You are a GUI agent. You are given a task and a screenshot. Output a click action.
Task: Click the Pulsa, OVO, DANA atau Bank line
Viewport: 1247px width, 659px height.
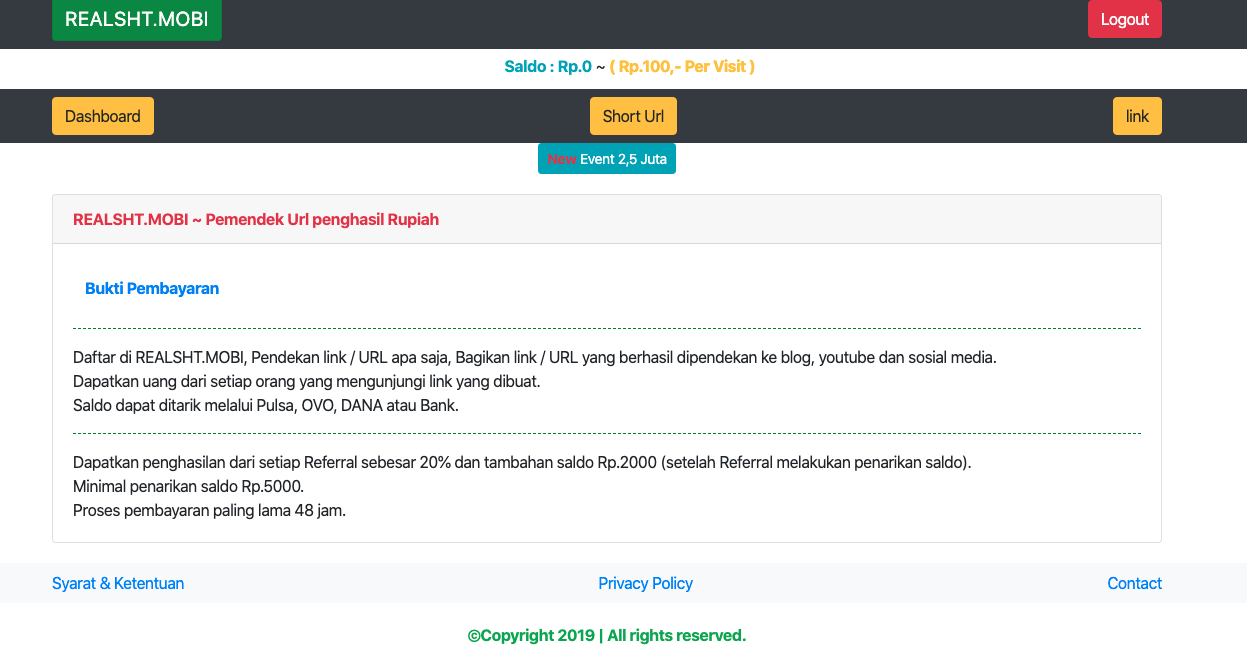tap(265, 405)
